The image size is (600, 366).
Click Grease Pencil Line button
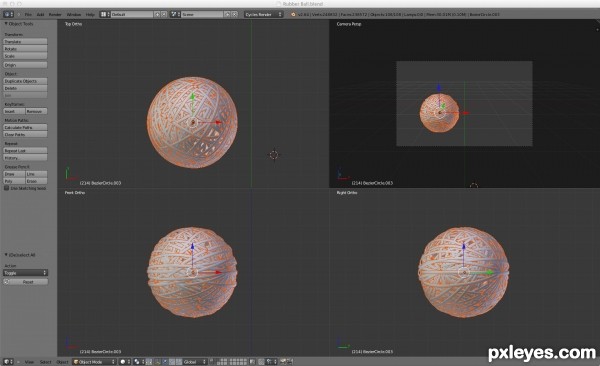click(x=36, y=174)
